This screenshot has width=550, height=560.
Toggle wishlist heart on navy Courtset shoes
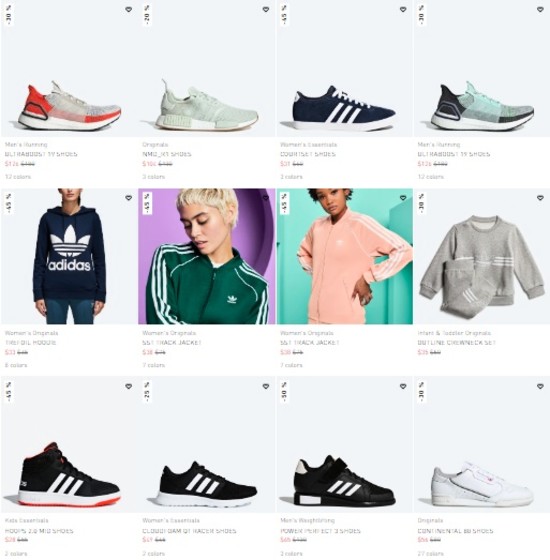403,10
